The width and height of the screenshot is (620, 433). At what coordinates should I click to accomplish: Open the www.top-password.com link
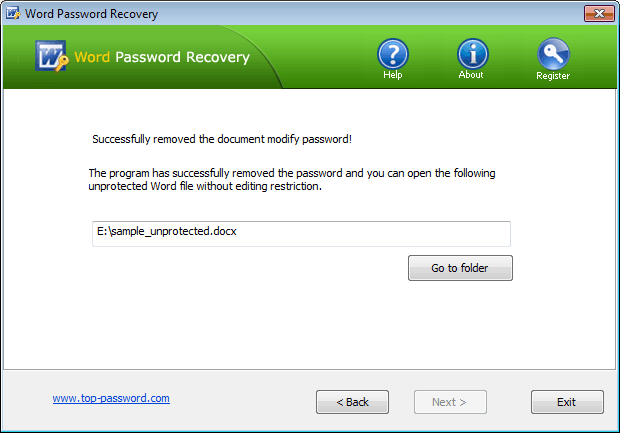(x=111, y=398)
